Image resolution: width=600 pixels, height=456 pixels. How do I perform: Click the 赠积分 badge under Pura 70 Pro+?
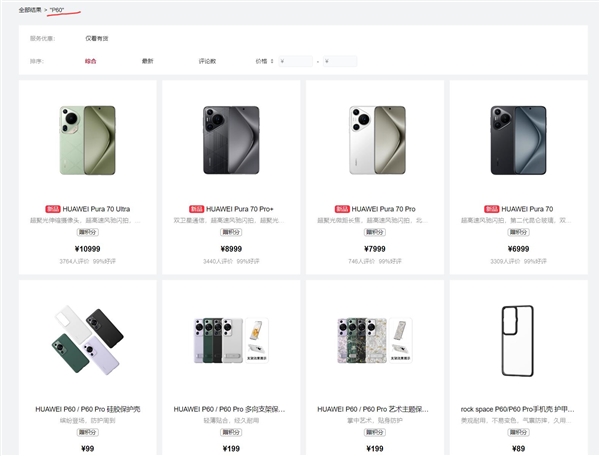click(x=231, y=232)
